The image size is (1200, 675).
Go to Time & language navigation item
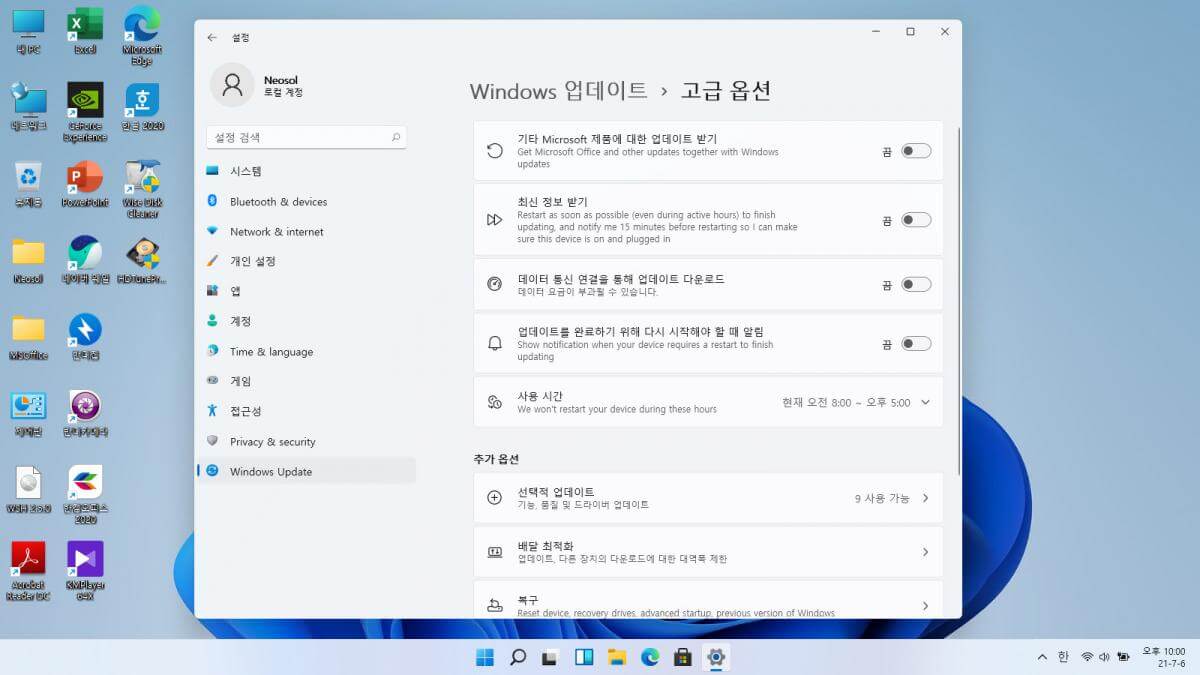click(x=306, y=351)
